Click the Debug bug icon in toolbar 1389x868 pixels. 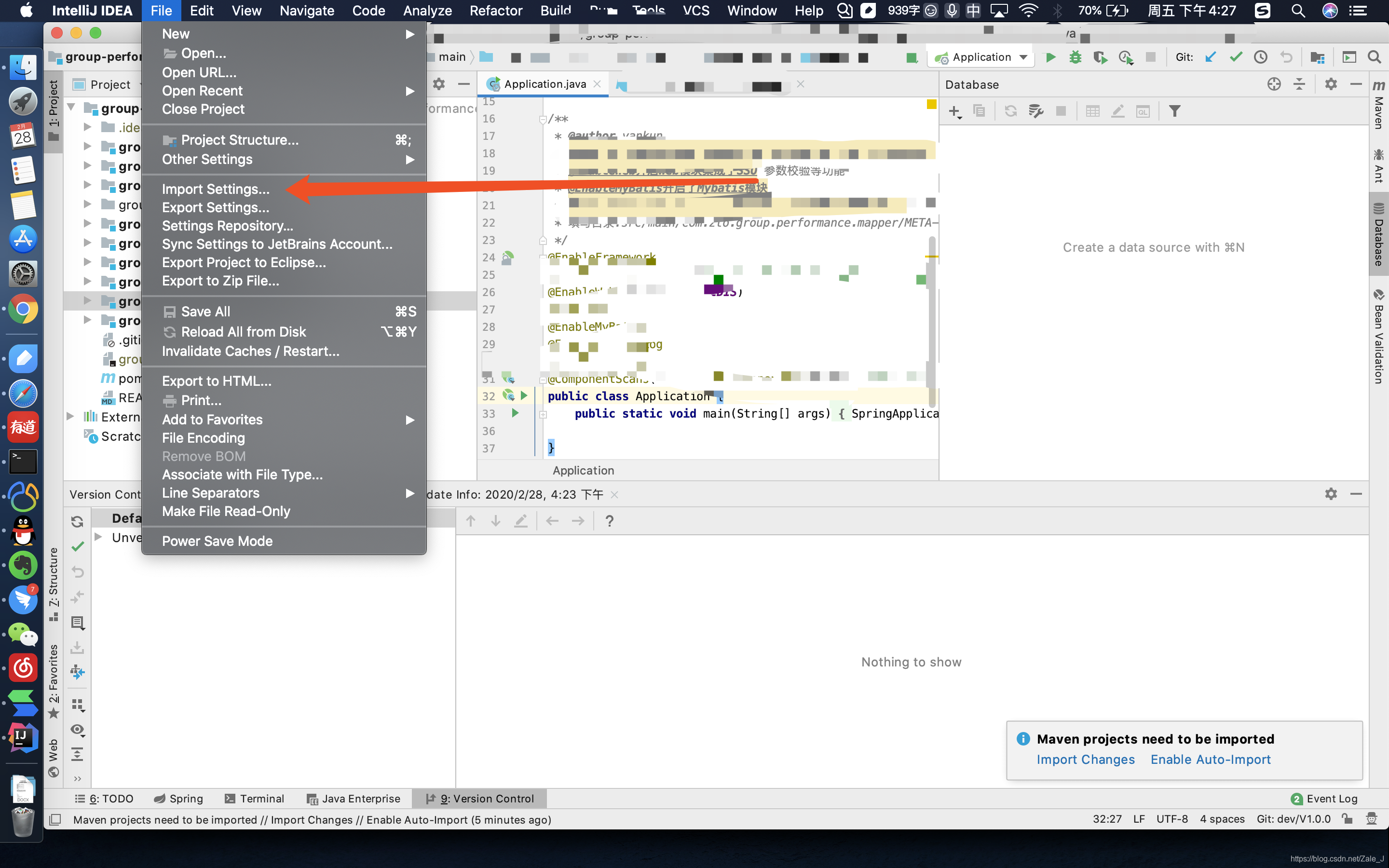point(1075,57)
